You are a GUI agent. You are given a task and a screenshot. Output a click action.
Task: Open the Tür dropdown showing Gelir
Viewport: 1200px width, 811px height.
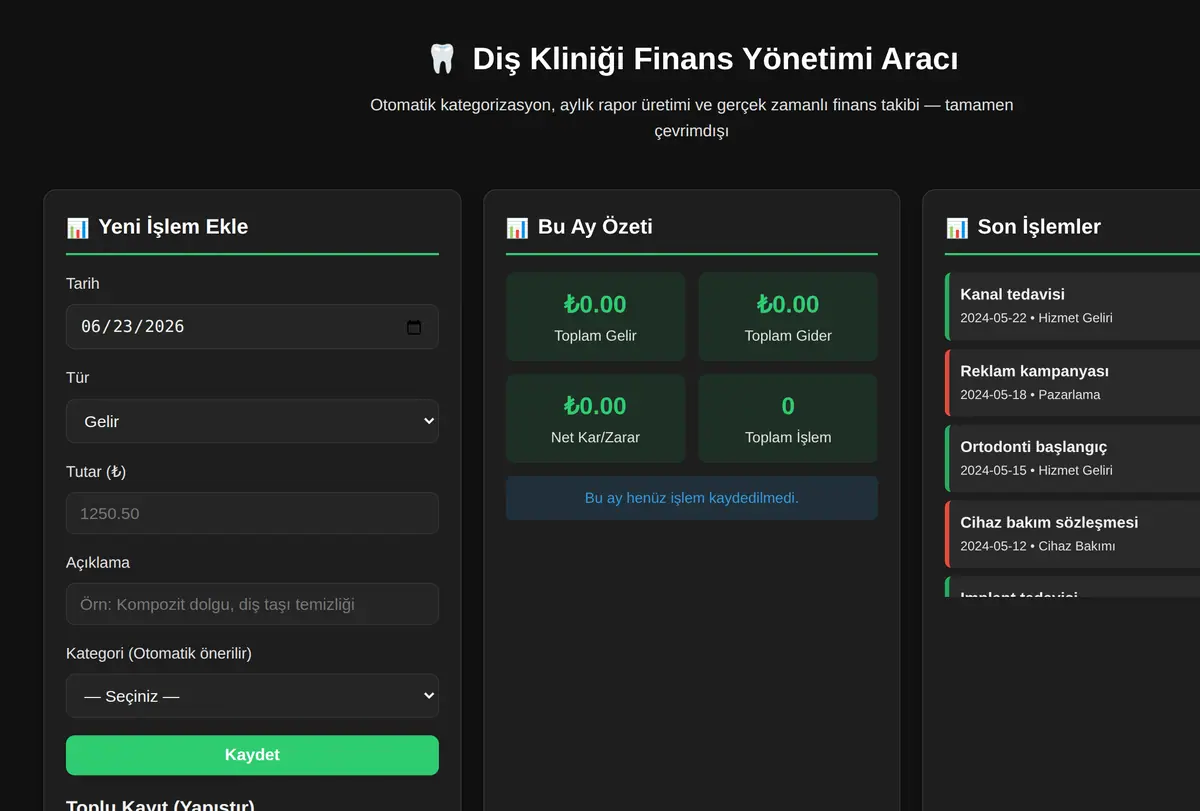coord(252,421)
